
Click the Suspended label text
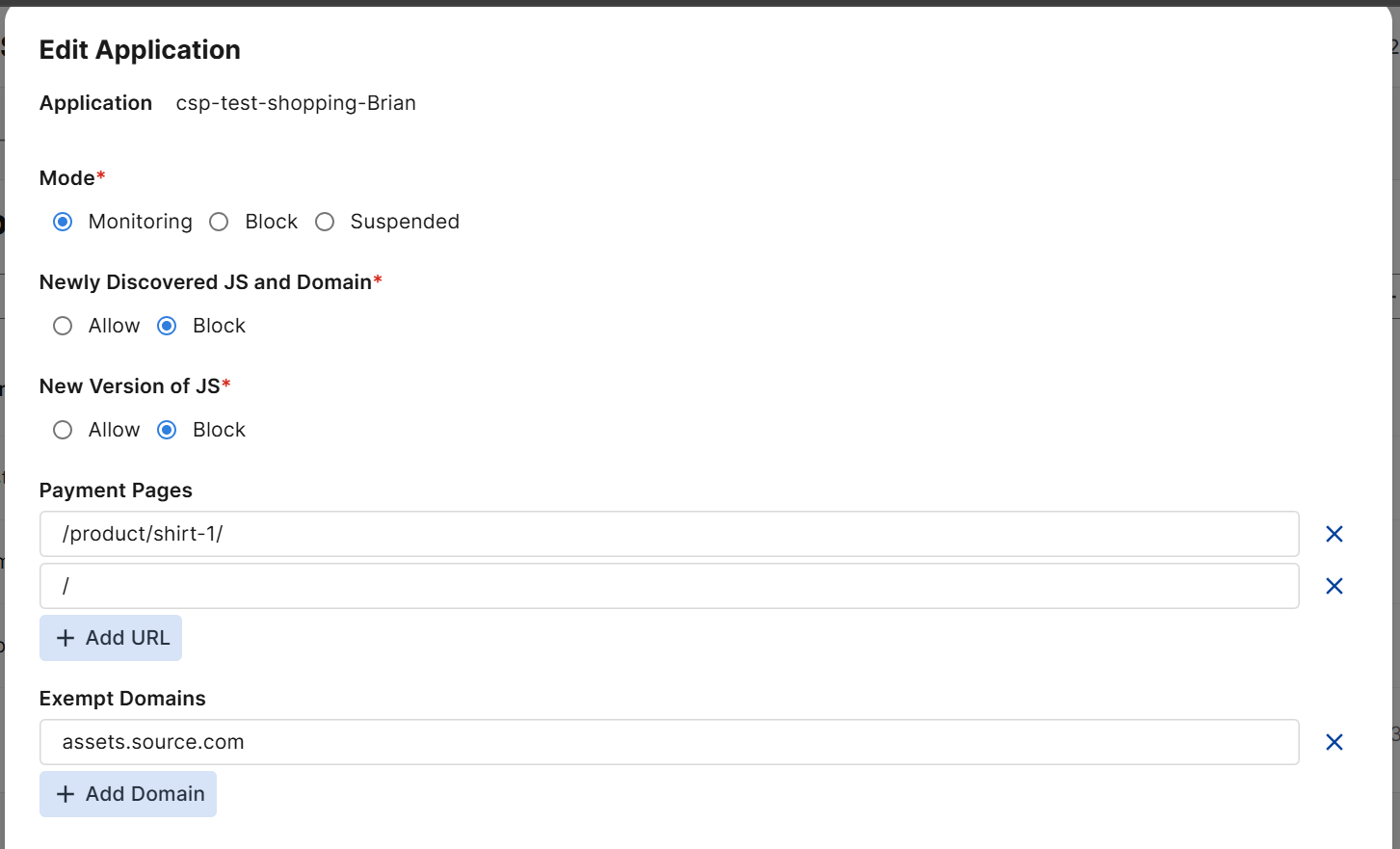click(x=405, y=222)
